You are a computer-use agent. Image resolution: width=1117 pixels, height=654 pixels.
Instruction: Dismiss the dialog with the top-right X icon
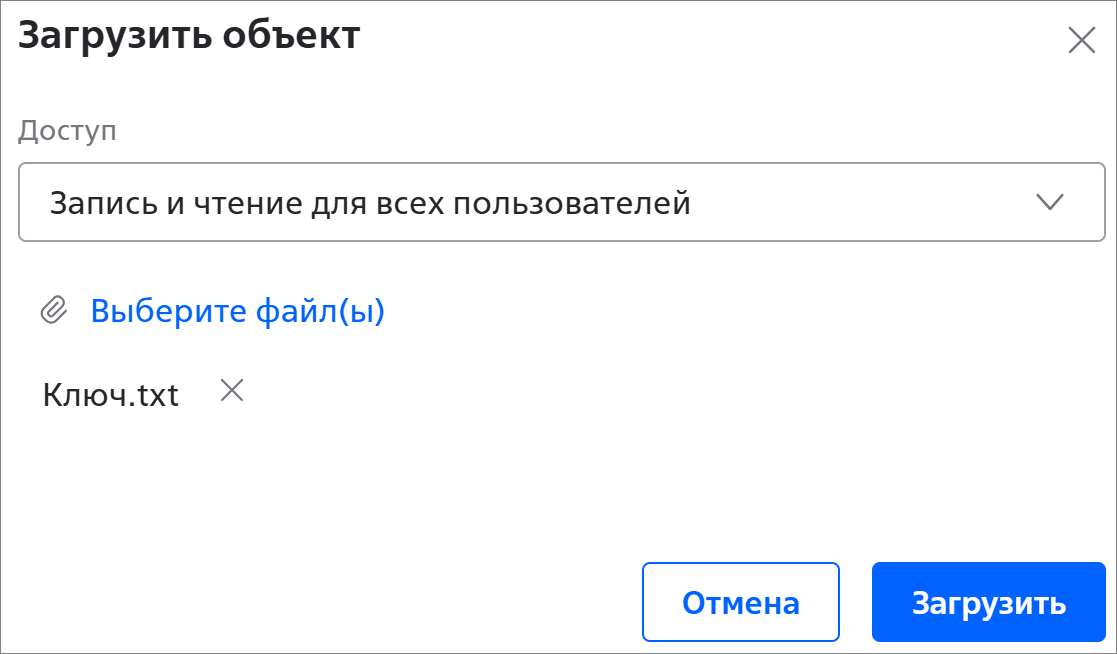(x=1082, y=40)
